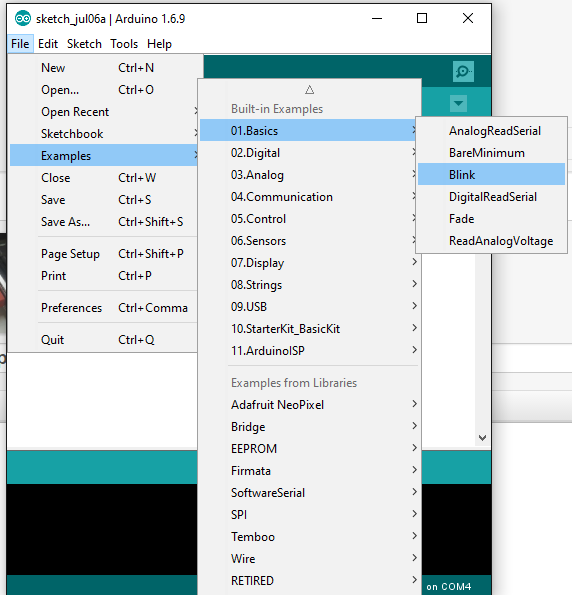Open BareMinimum example sketch
This screenshot has width=572, height=595.
(x=492, y=153)
